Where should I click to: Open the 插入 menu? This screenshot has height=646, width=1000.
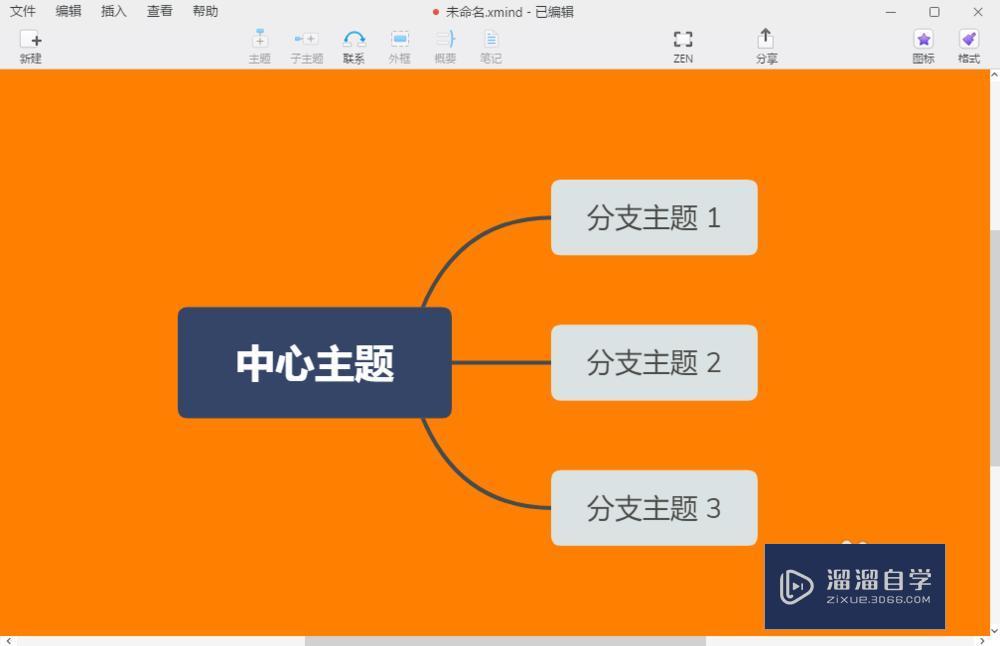point(112,11)
